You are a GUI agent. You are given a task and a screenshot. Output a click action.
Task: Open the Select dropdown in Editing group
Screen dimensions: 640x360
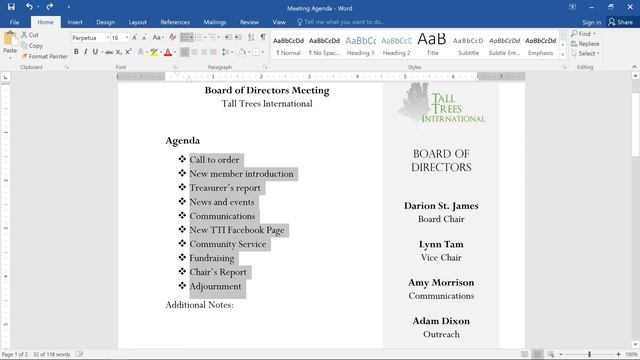tap(586, 53)
